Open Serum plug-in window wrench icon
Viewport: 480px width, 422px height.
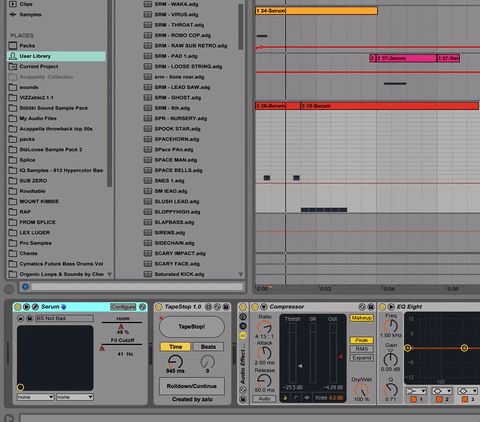point(35,307)
